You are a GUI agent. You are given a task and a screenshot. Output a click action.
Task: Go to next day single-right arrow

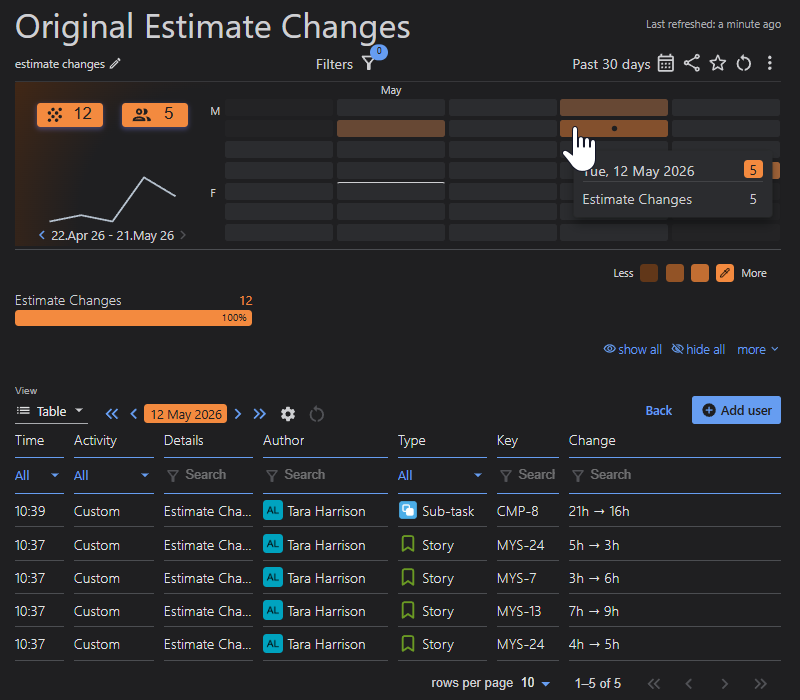(238, 414)
